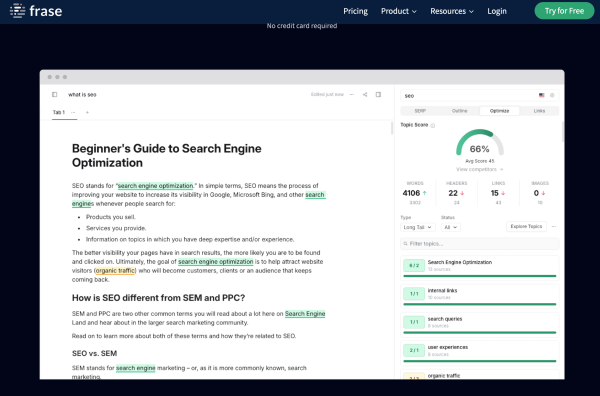600x396 pixels.
Task: Toggle the right panel layout icon
Action: click(378, 95)
